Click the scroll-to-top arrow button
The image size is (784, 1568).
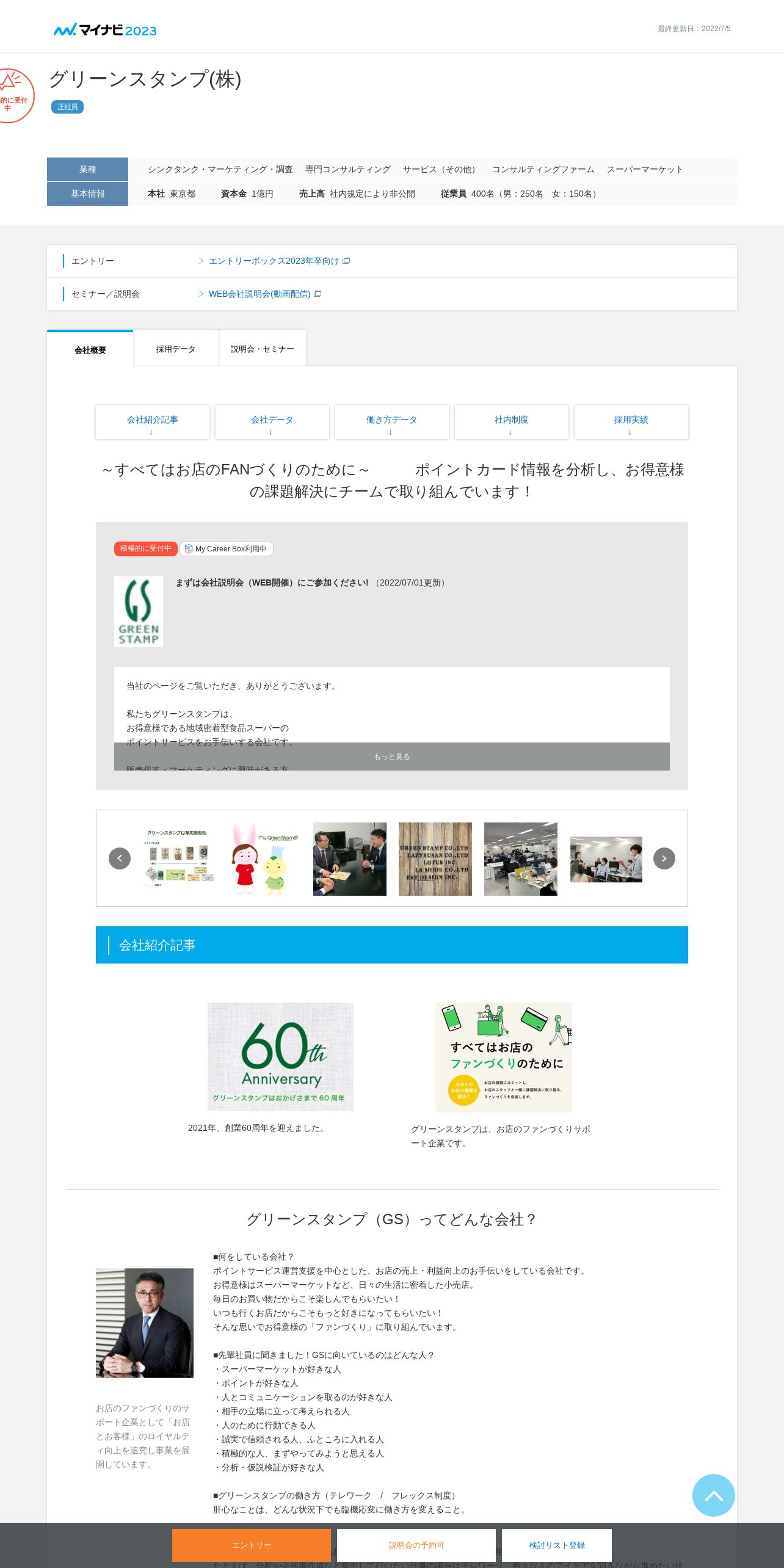point(713,1495)
